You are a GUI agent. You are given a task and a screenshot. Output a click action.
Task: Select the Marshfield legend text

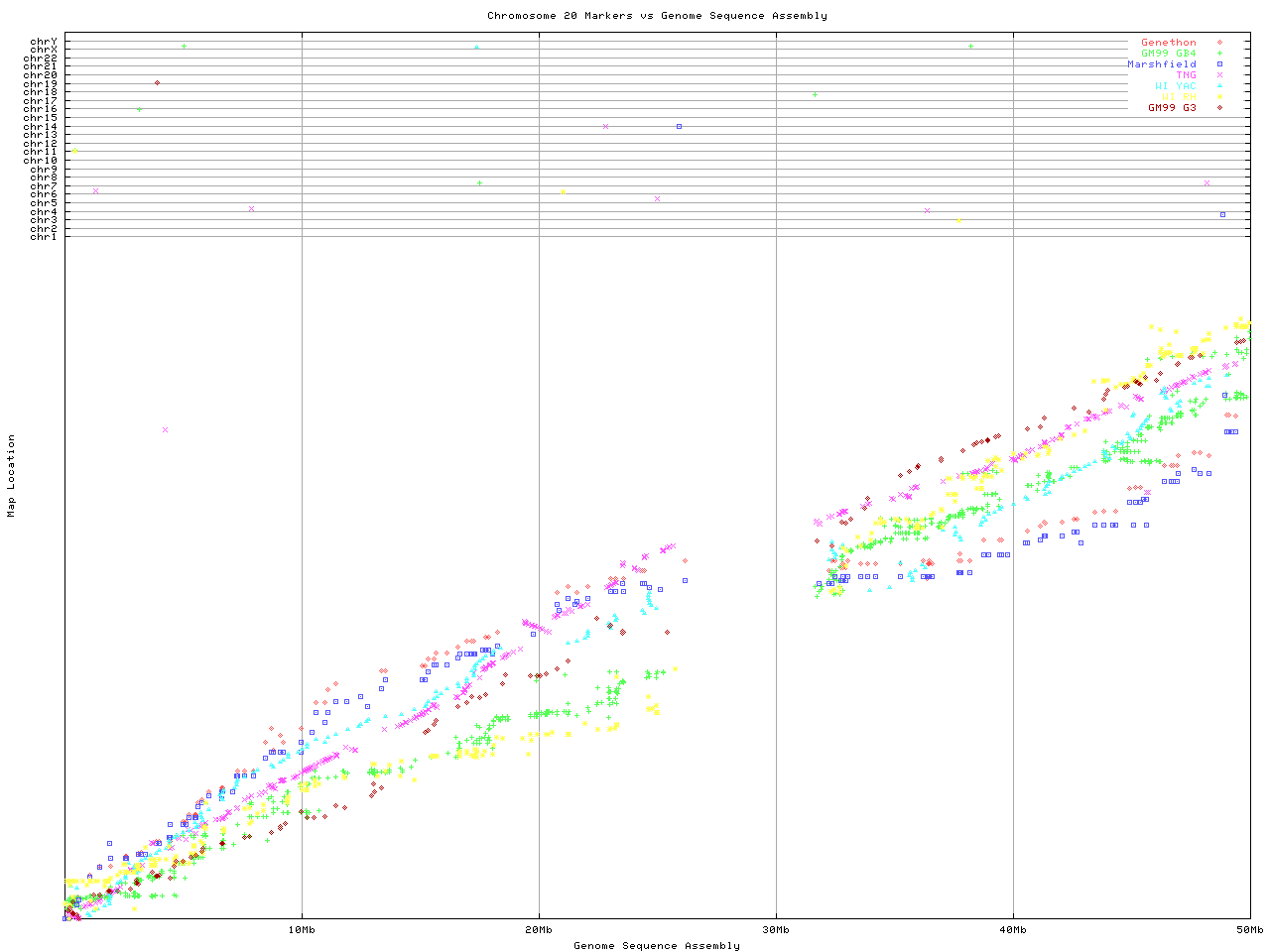[x=1161, y=64]
